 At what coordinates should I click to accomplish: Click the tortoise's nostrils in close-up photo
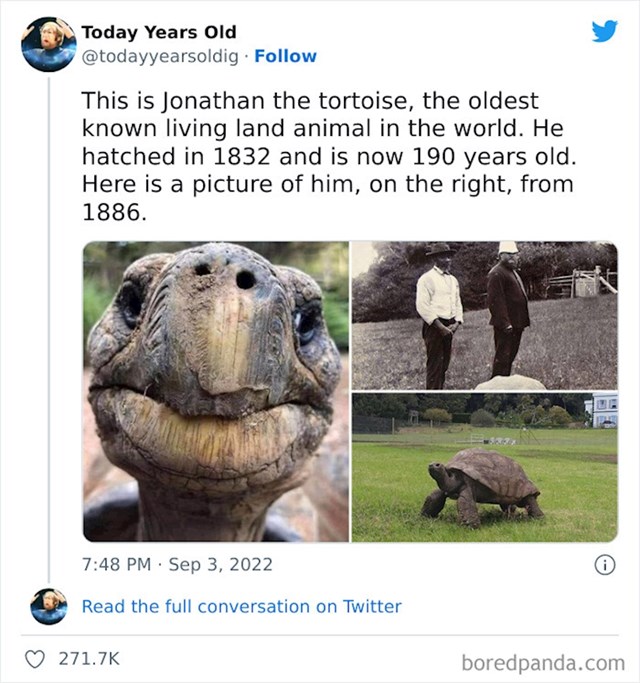[226, 275]
